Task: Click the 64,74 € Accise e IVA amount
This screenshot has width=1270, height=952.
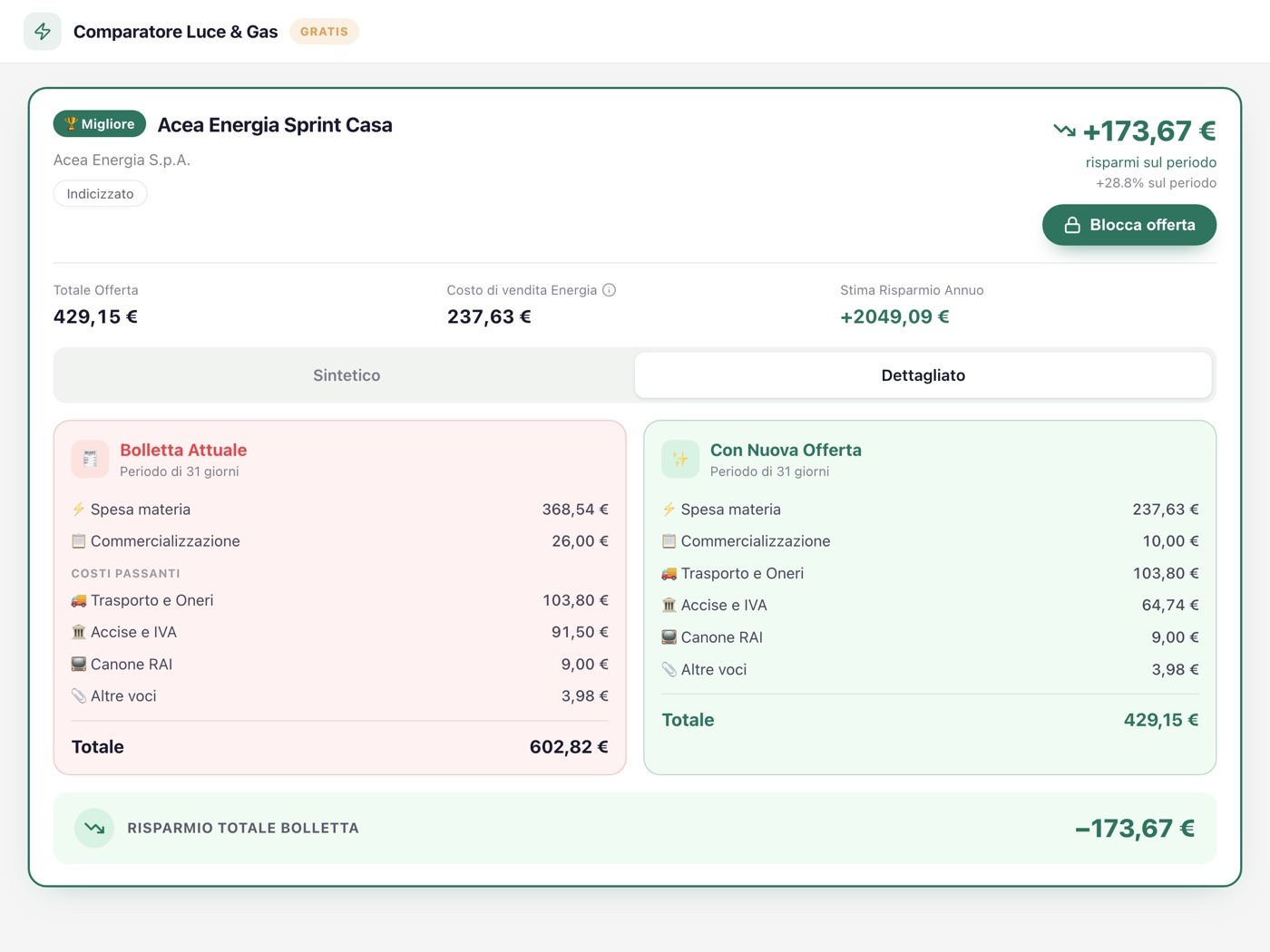Action: [x=1170, y=605]
